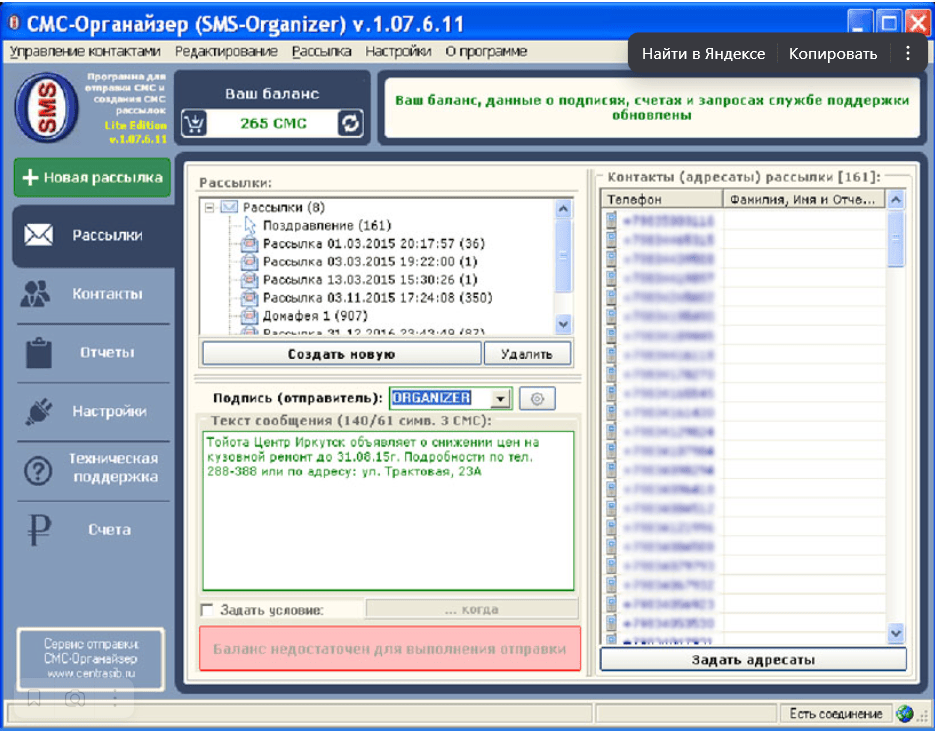Open signature settings gear button
The height and width of the screenshot is (731, 935).
click(x=537, y=398)
